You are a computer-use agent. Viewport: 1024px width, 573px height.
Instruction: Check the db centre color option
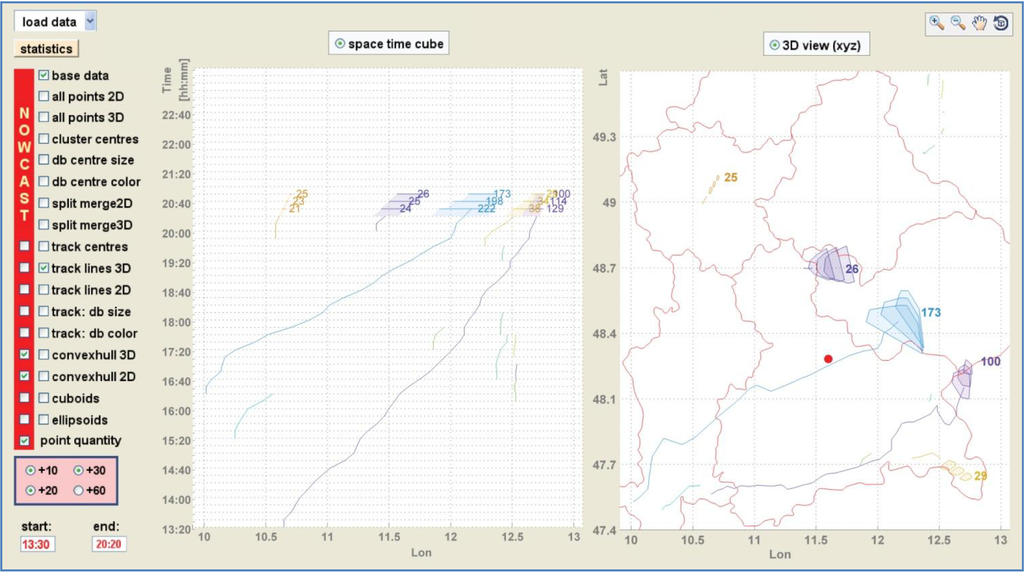pos(44,182)
